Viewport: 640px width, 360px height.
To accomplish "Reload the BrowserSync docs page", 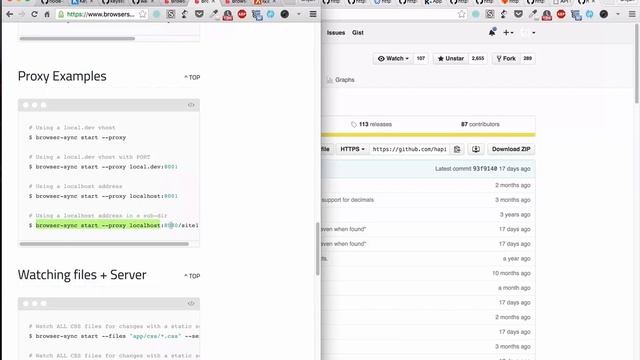I will pos(34,14).
